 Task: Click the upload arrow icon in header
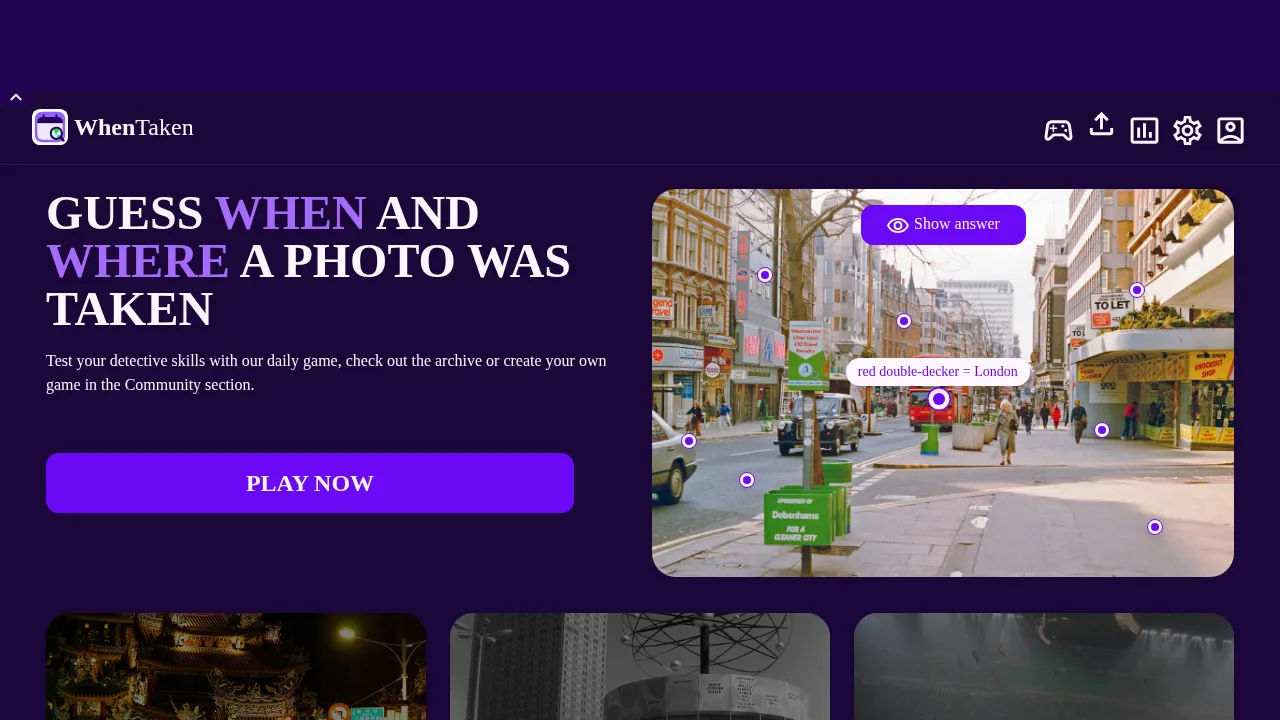tap(1101, 125)
